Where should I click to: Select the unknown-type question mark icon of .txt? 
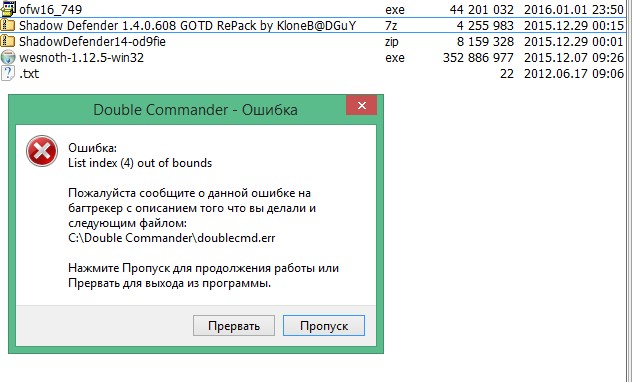(8, 74)
